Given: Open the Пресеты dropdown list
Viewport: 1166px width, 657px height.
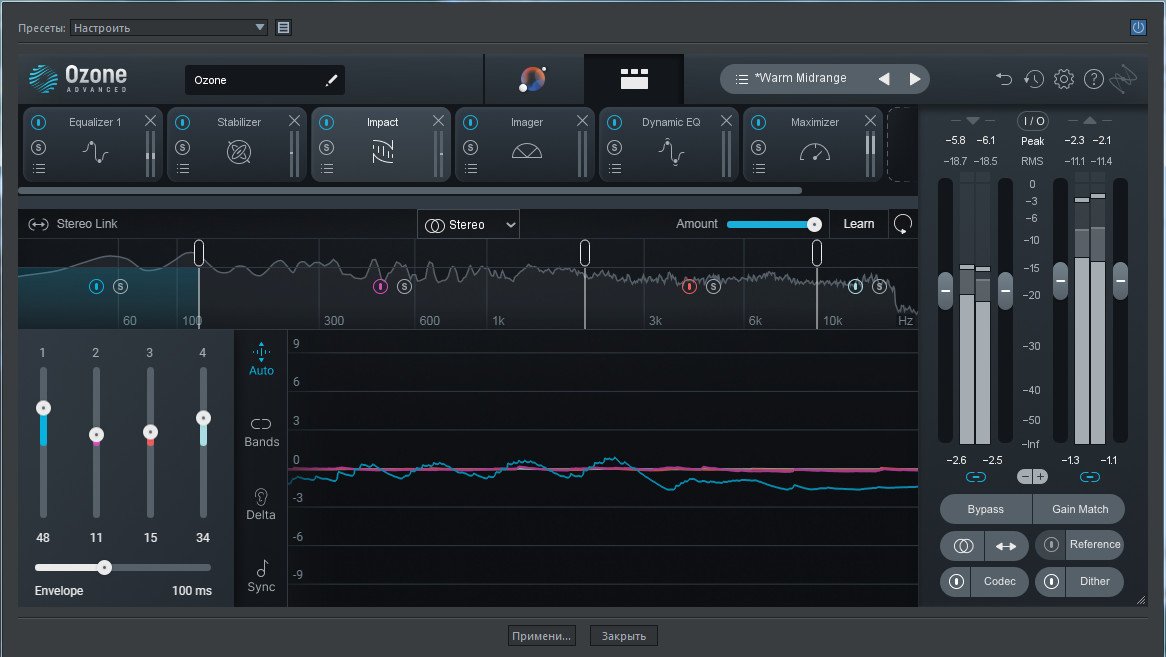Looking at the screenshot, I should (168, 28).
